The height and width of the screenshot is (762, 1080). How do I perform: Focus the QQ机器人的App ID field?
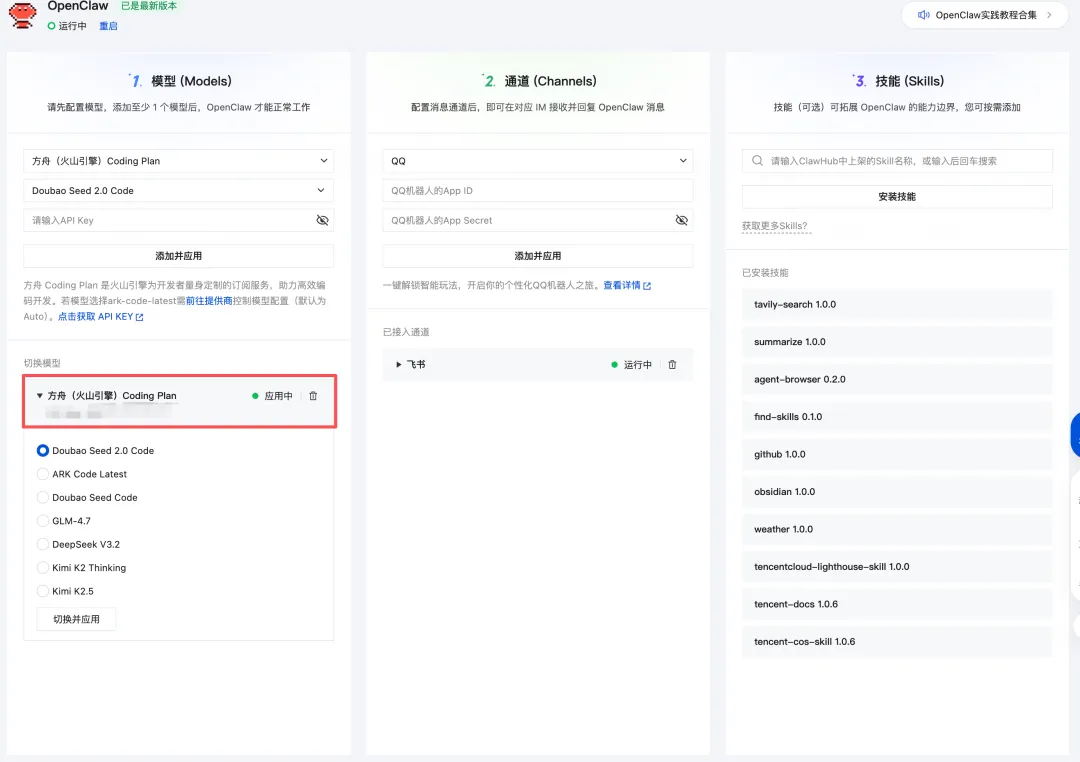(x=537, y=190)
